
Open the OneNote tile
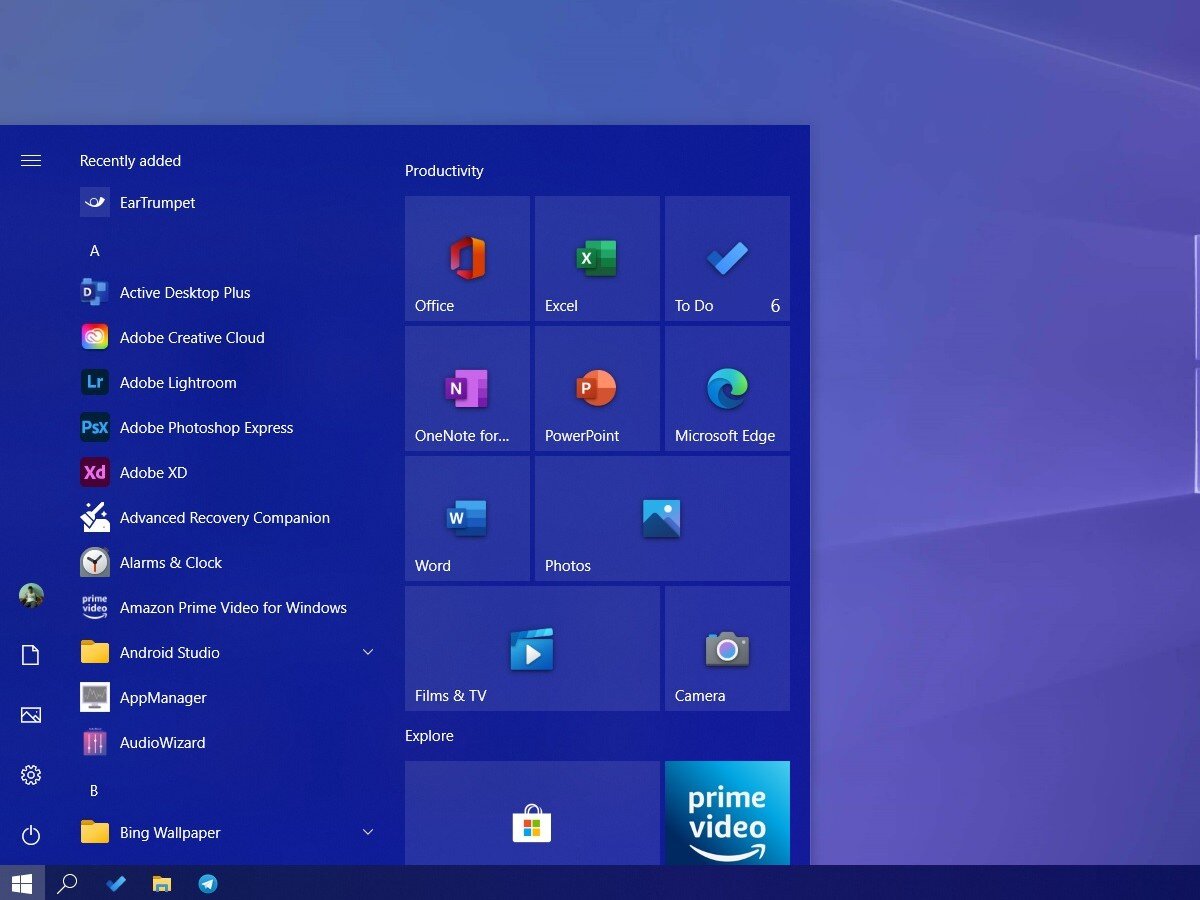click(467, 388)
